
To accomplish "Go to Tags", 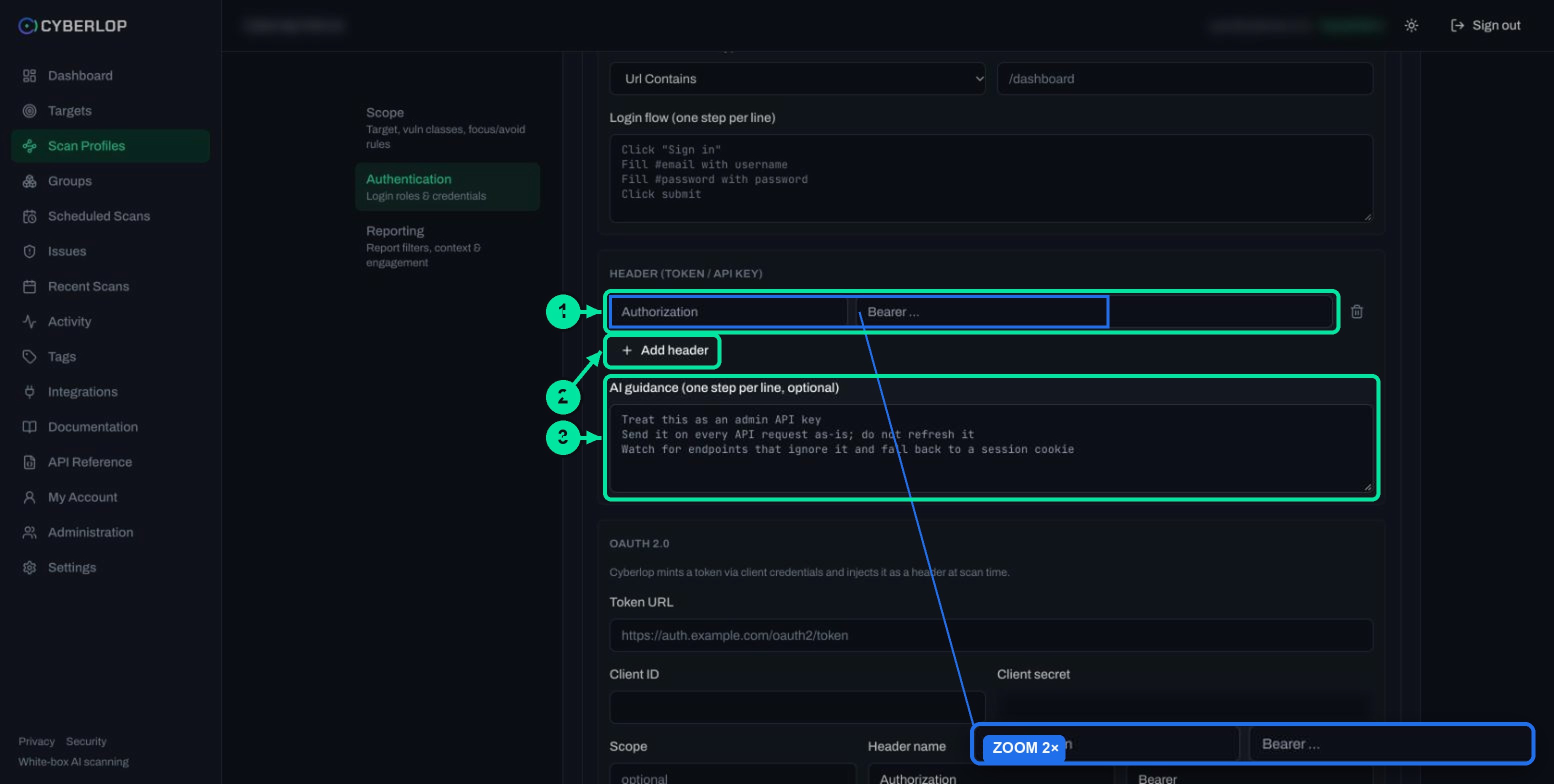I will point(110,356).
